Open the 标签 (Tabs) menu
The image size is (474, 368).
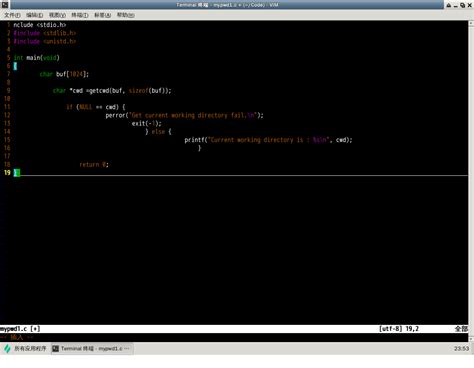point(102,15)
